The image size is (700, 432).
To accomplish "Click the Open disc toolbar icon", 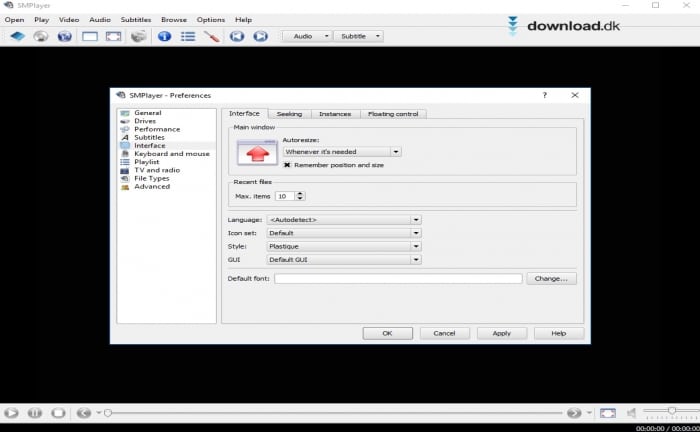I will click(41, 36).
